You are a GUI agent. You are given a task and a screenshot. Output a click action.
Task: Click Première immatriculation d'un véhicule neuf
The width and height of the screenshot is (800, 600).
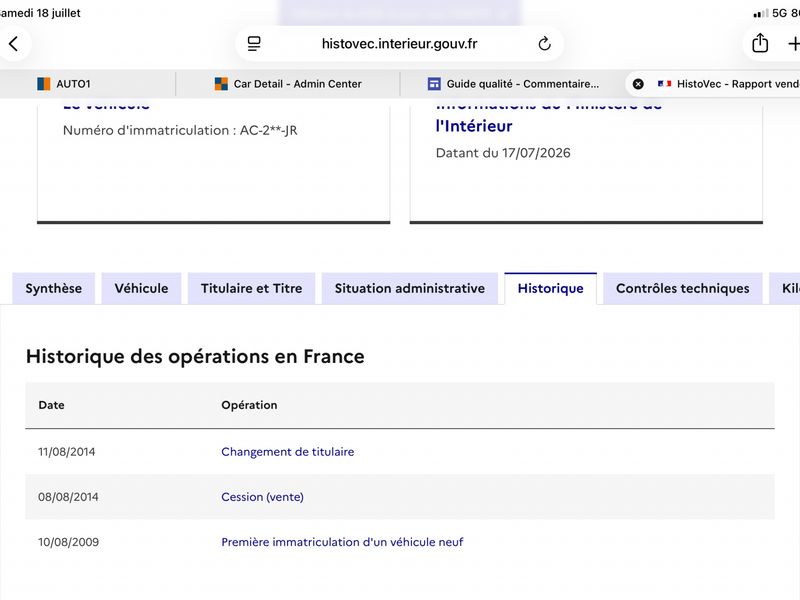point(342,542)
